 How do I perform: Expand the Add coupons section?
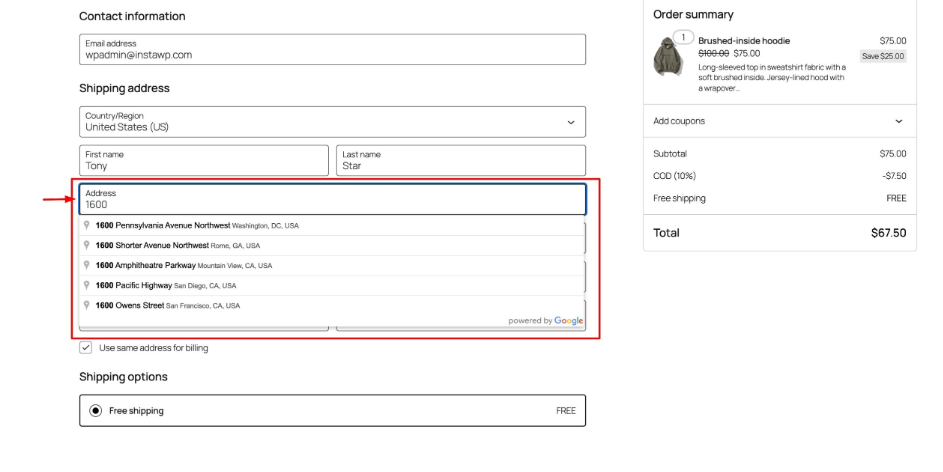click(779, 121)
